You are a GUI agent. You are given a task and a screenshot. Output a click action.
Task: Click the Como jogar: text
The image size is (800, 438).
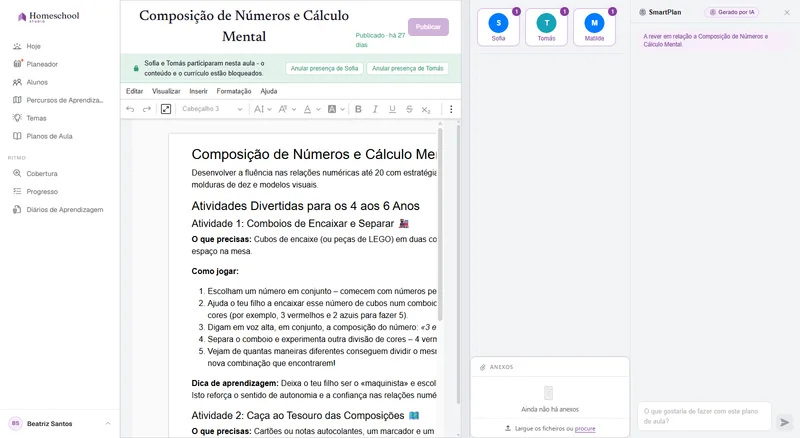pos(215,271)
